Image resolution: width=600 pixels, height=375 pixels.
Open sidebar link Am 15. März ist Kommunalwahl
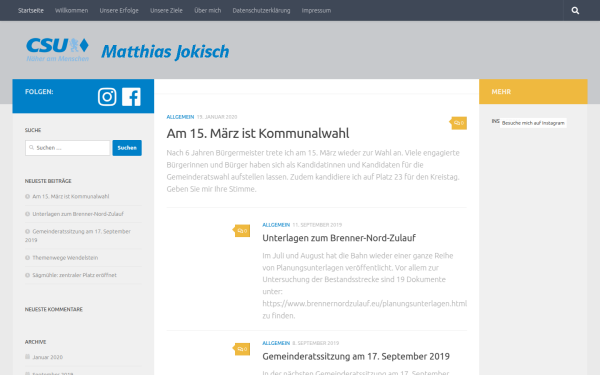pyautogui.click(x=71, y=196)
